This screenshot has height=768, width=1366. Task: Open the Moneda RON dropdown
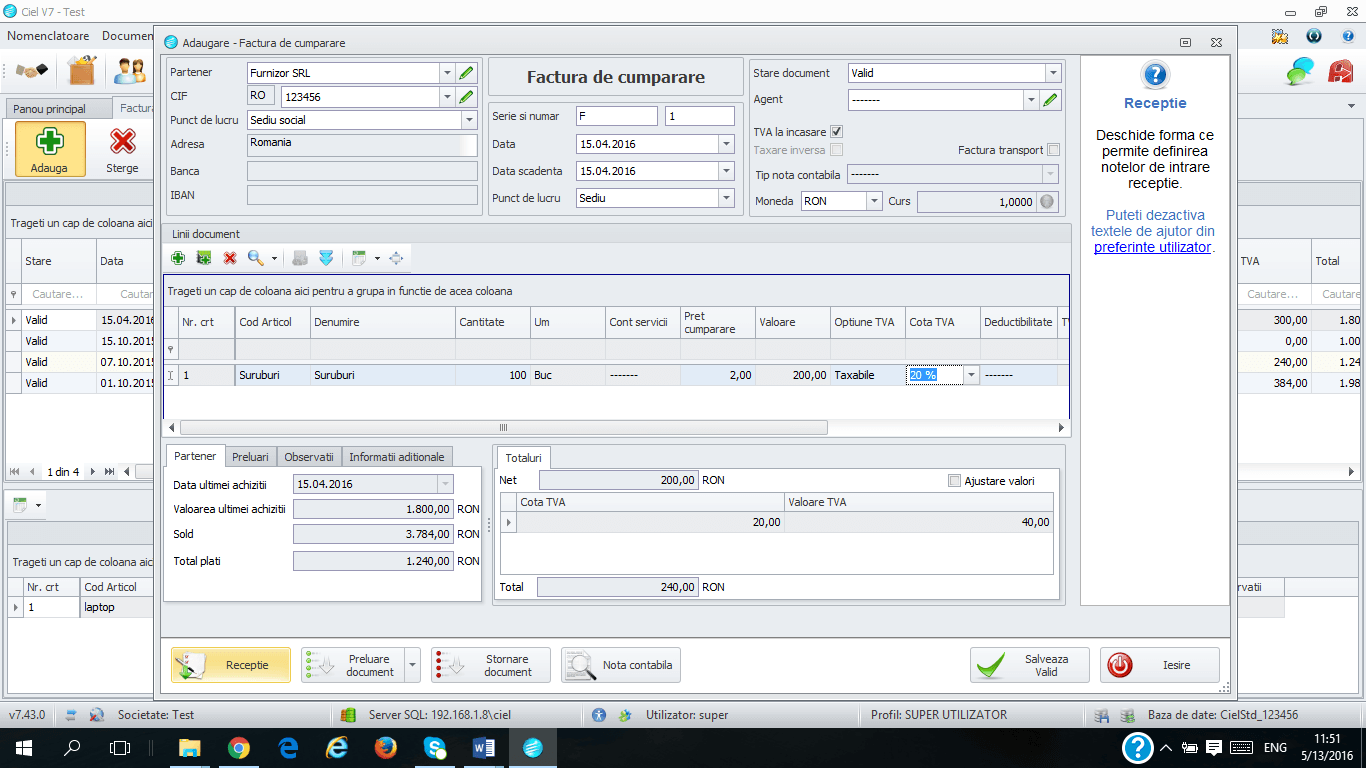click(x=875, y=201)
